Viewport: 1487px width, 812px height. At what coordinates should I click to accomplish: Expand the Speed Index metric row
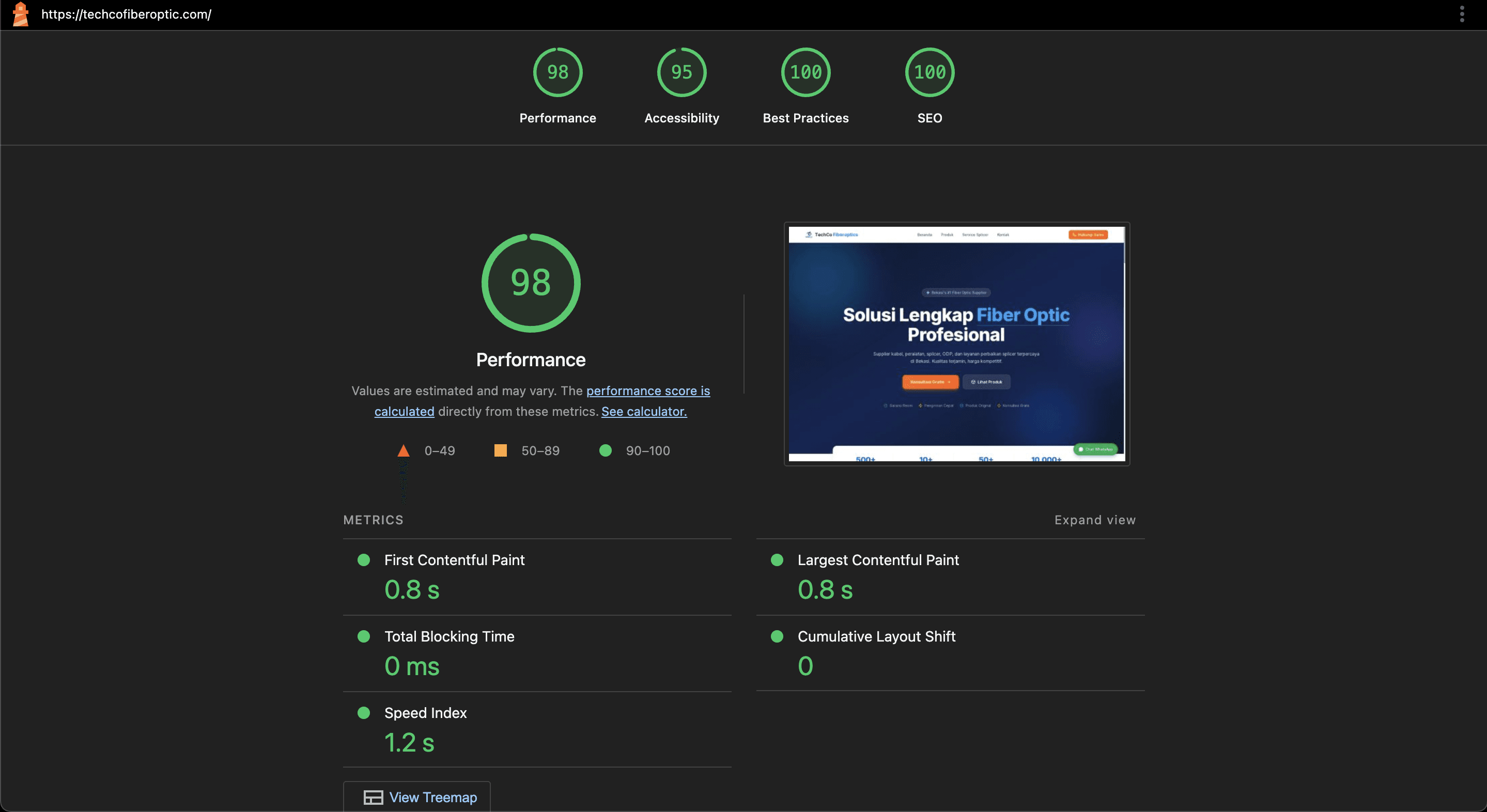click(x=425, y=713)
